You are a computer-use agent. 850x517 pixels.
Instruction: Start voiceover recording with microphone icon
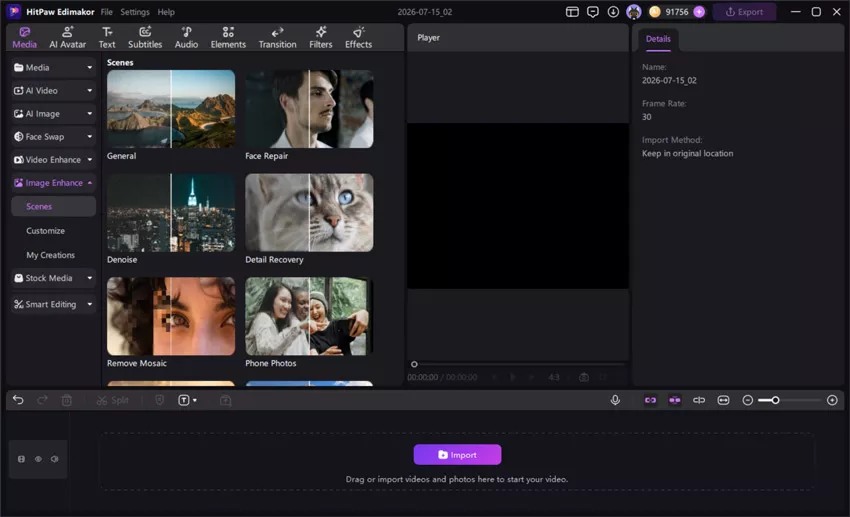(x=615, y=400)
